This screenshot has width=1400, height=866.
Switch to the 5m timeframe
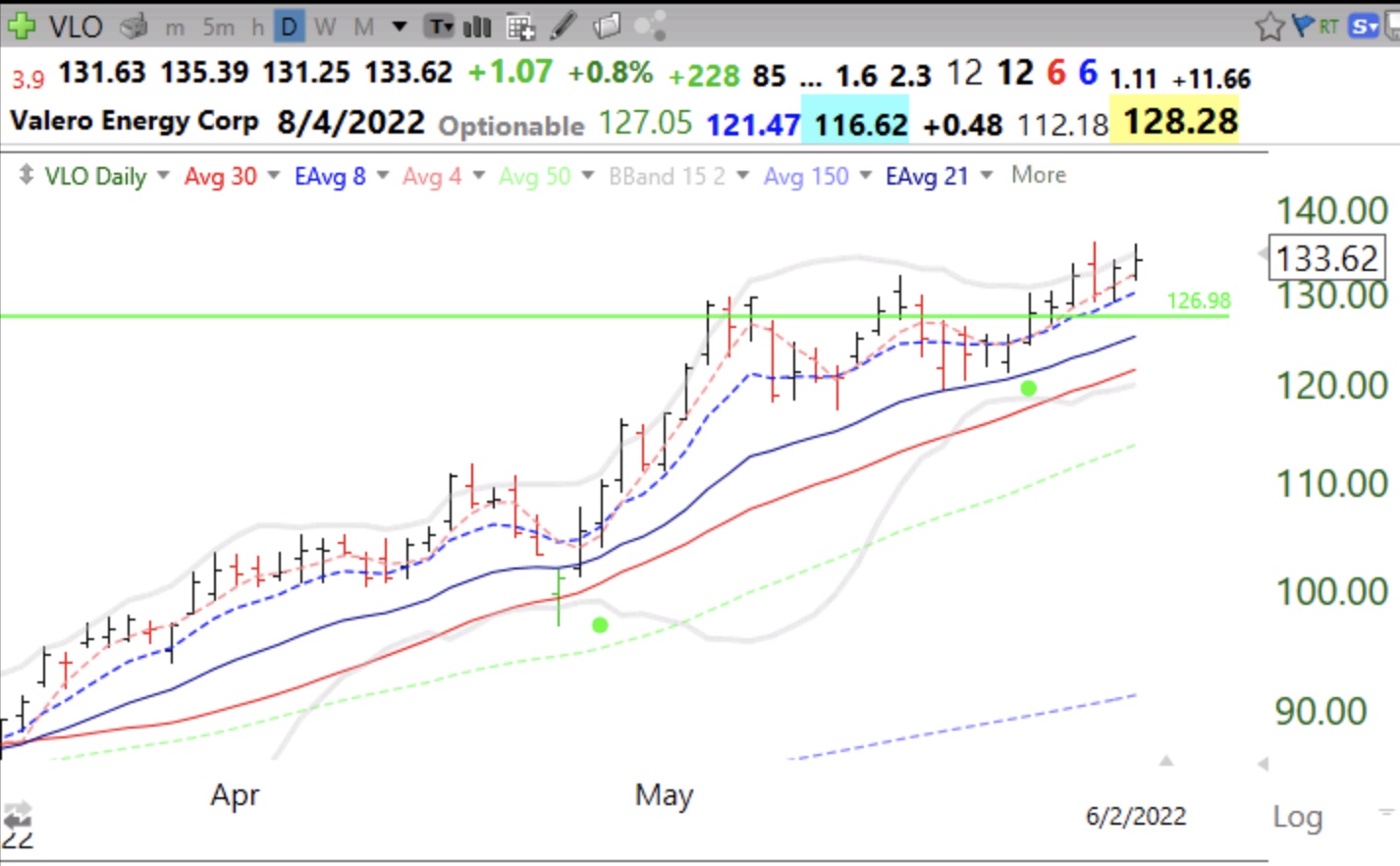[218, 27]
